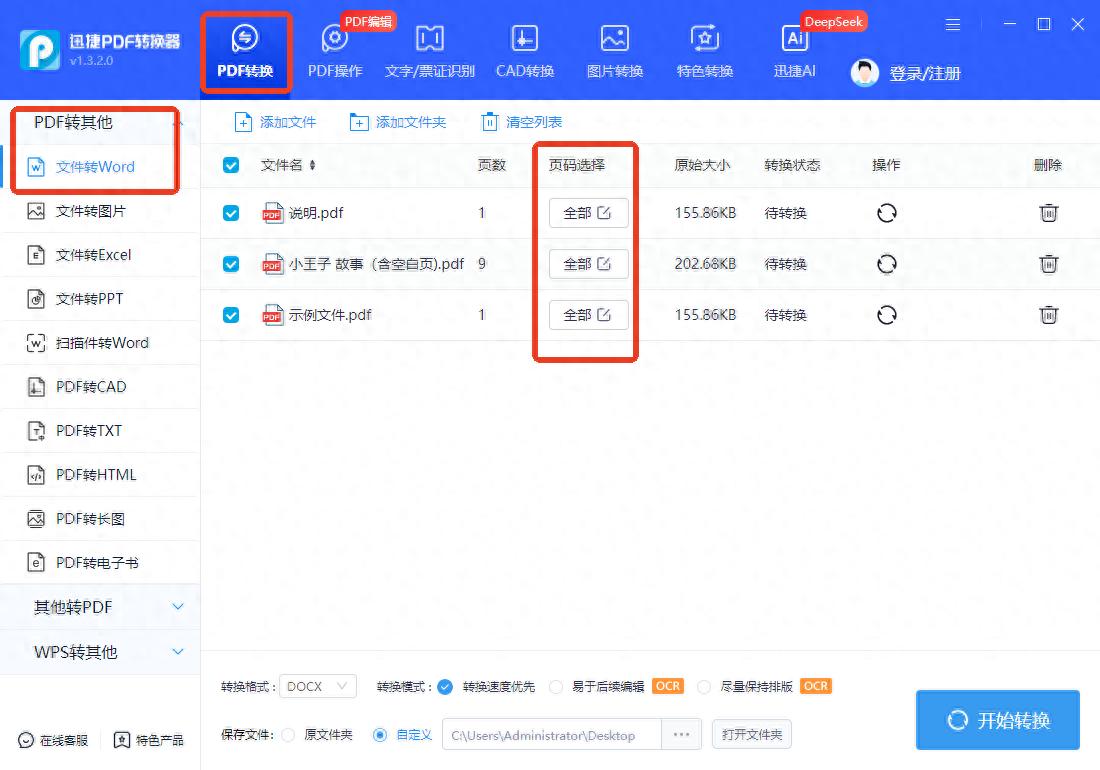The image size is (1100, 770).
Task: Select 易于后续编辑 conversion mode
Action: coord(557,687)
